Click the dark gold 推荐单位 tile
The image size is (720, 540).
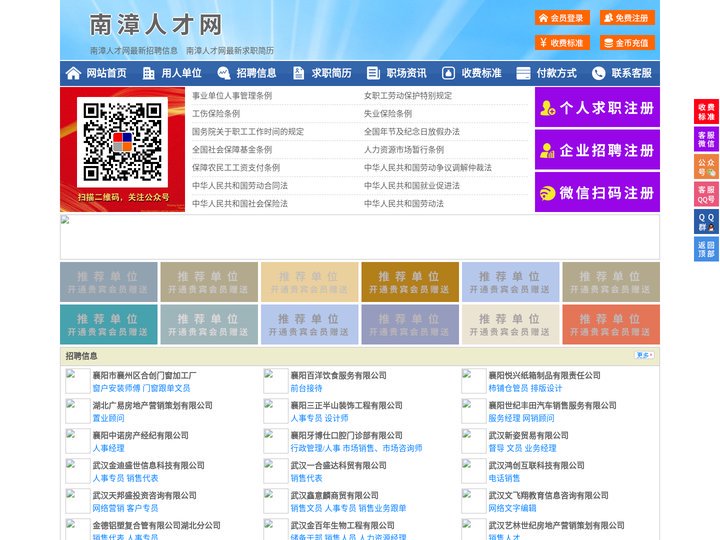click(410, 282)
